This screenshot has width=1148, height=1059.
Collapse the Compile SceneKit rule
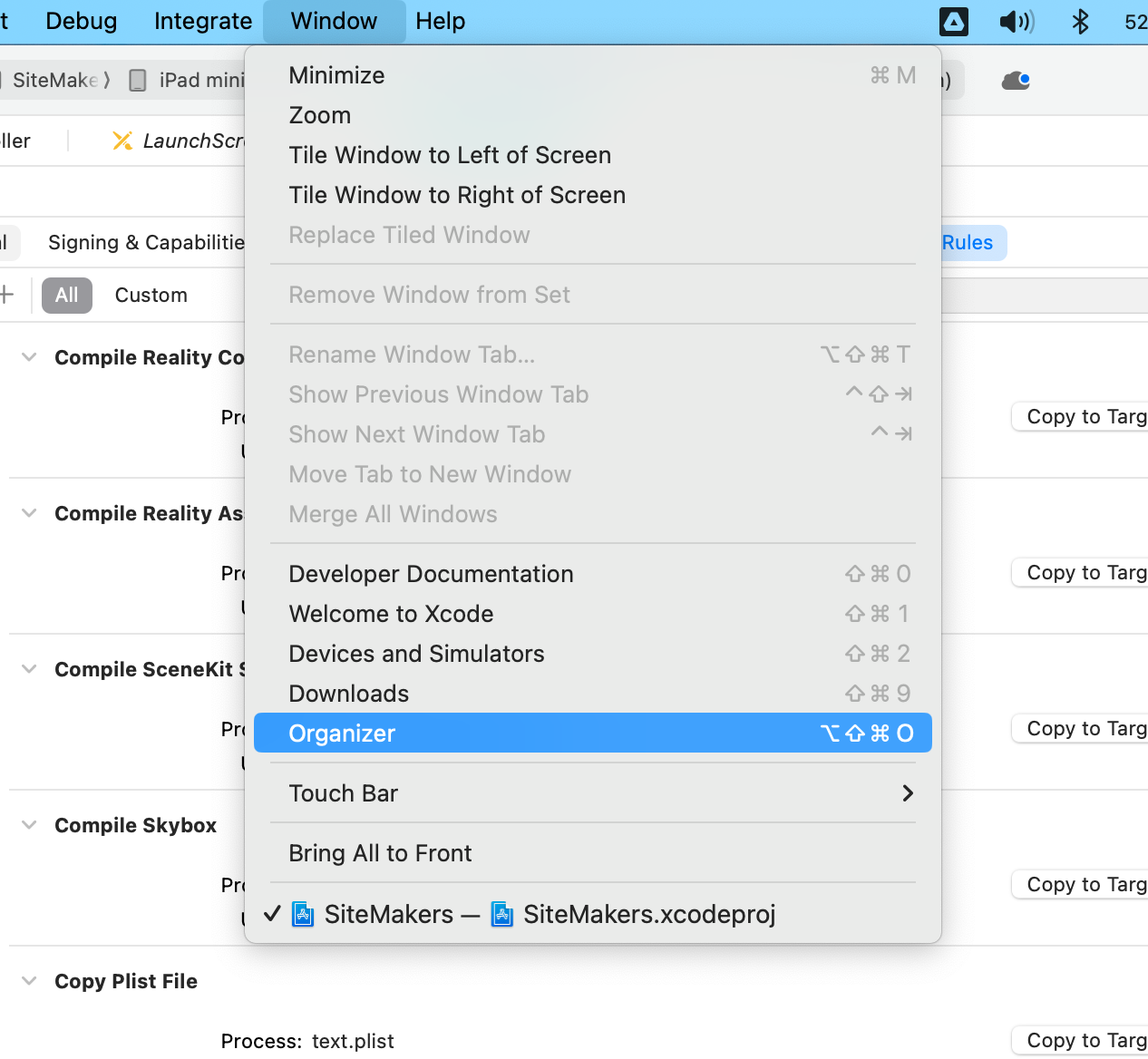point(29,669)
